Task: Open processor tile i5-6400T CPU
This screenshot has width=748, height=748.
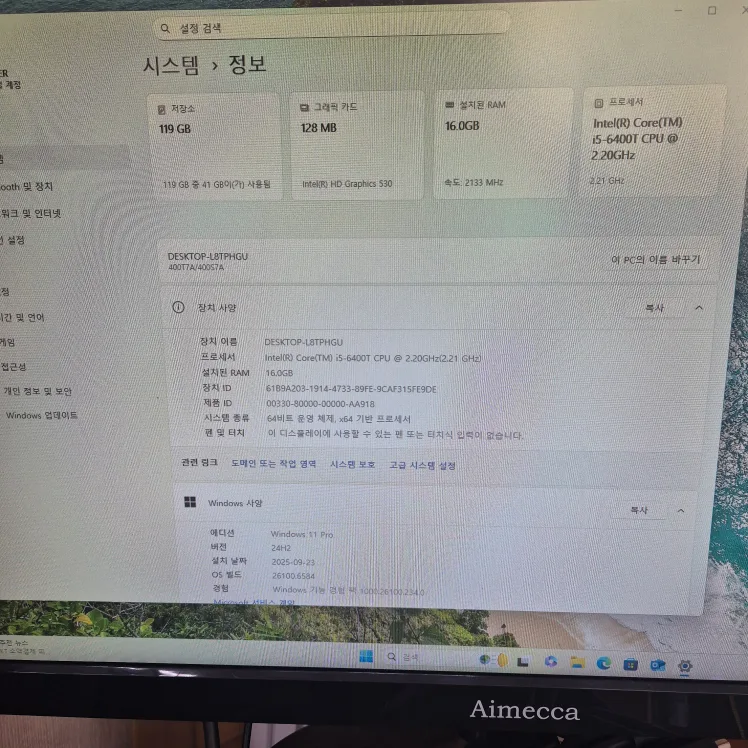Action: click(653, 140)
